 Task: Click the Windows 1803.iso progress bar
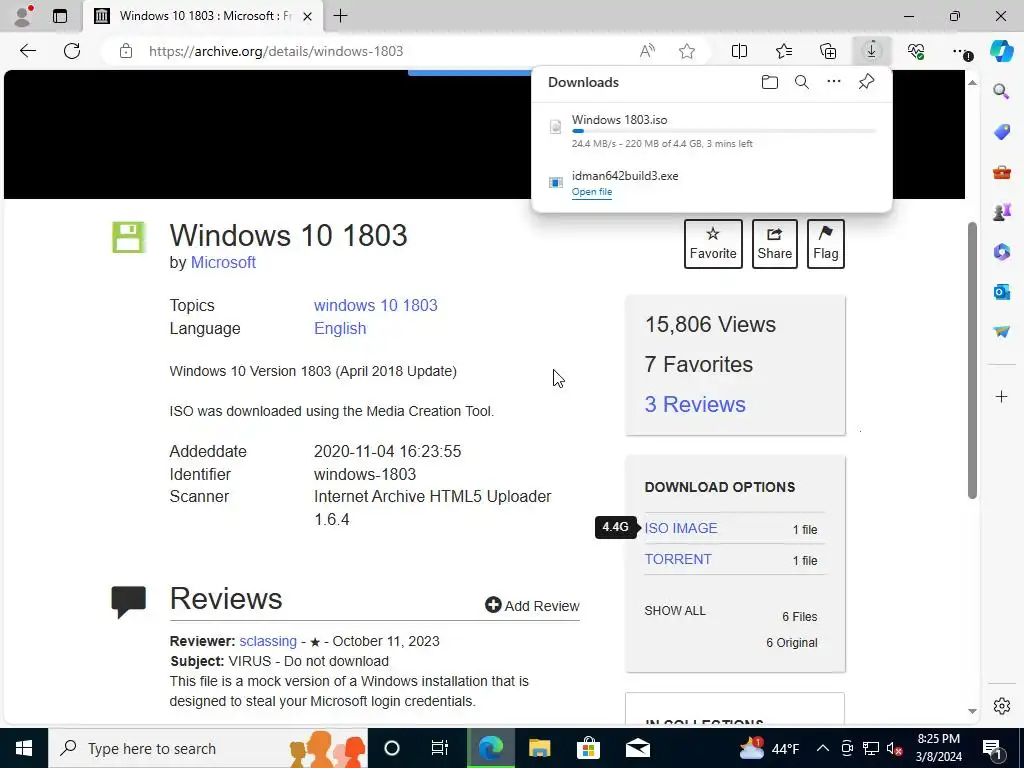(724, 131)
